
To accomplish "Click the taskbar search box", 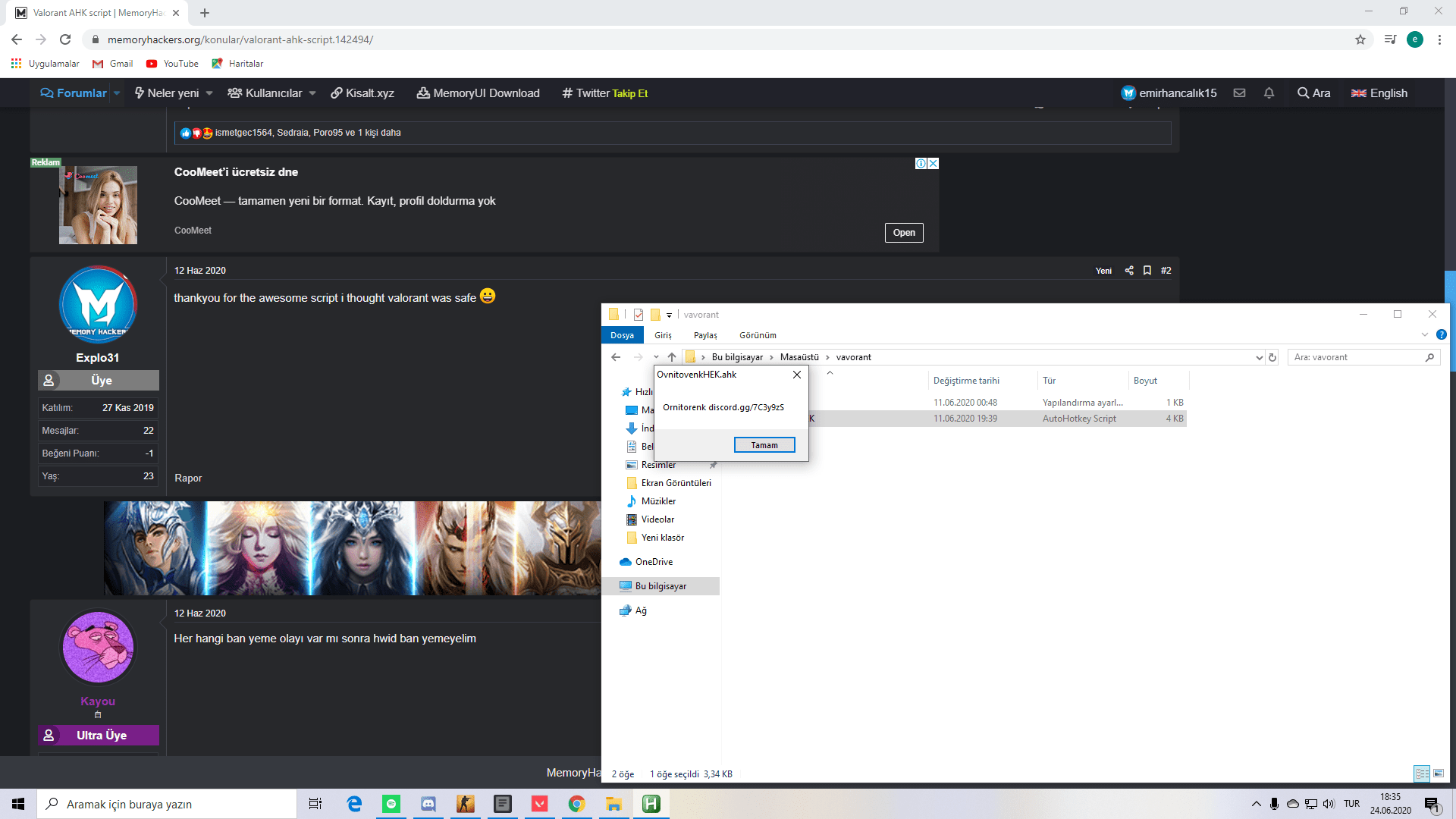I will pos(167,804).
